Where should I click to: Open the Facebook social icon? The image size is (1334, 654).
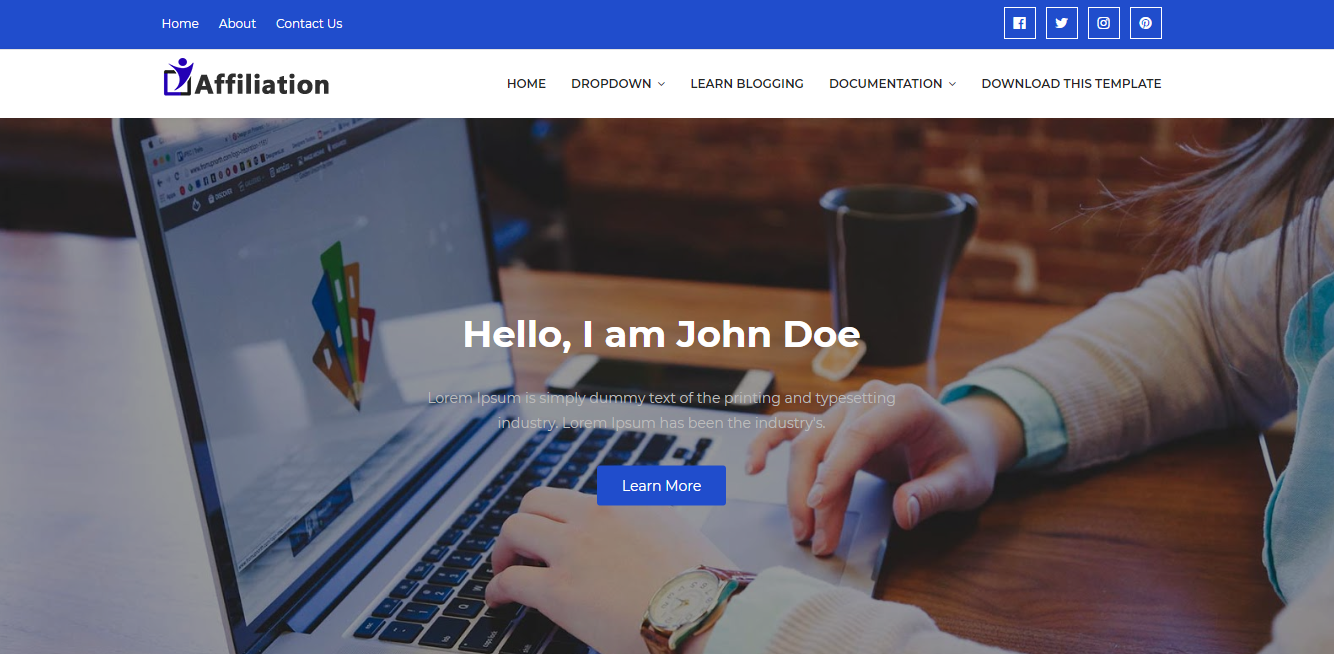1019,23
